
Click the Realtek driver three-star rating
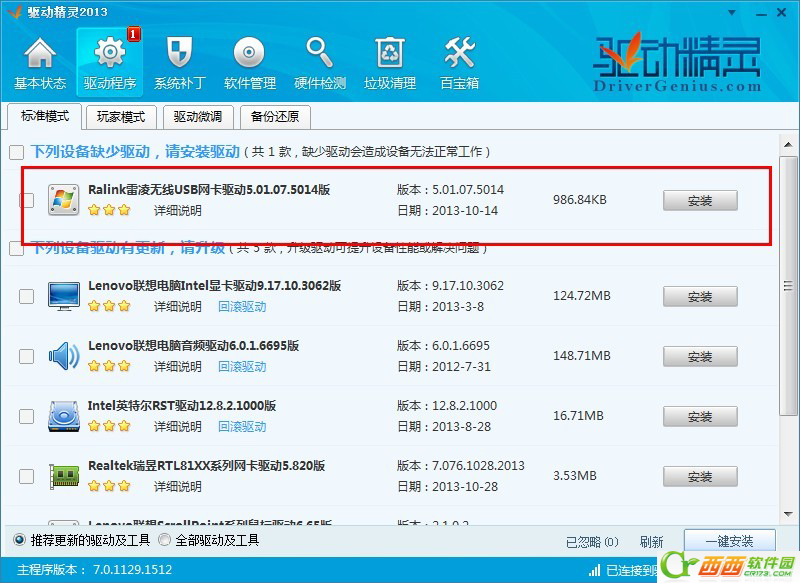[109, 486]
